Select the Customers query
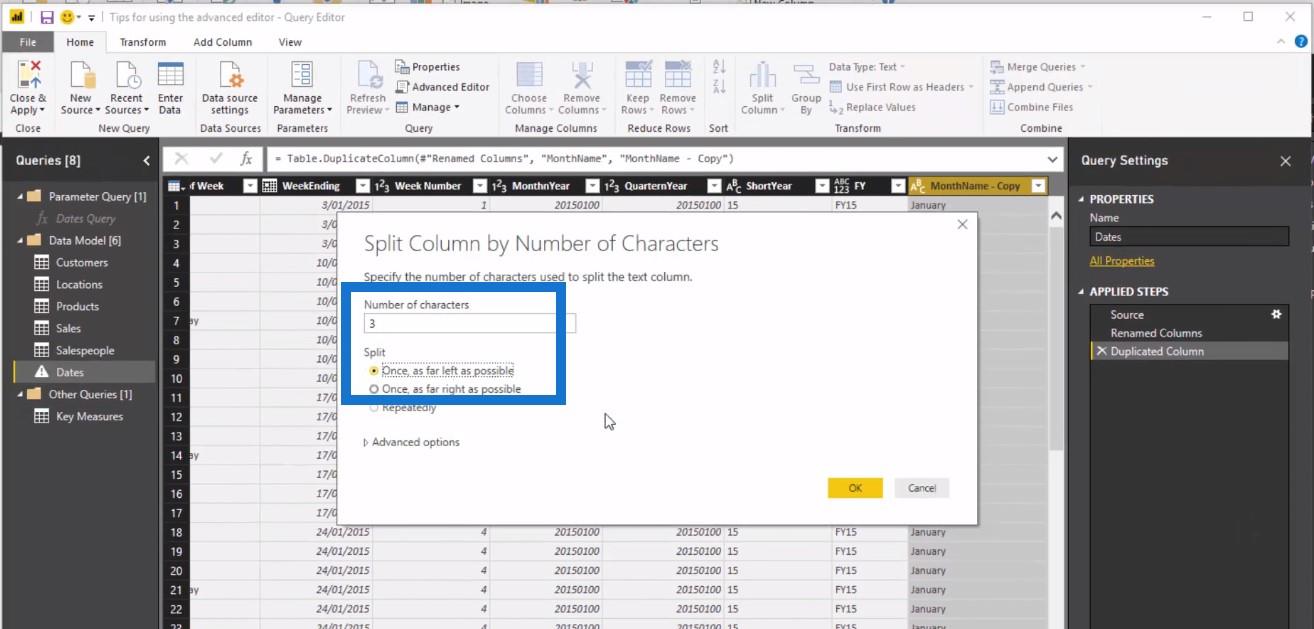Screen dimensions: 1314x629 82,262
